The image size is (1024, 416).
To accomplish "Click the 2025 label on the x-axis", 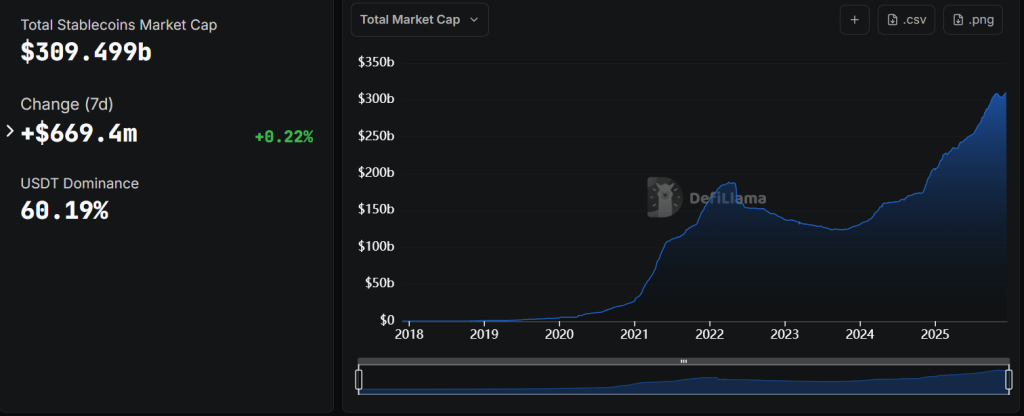I will coord(934,334).
